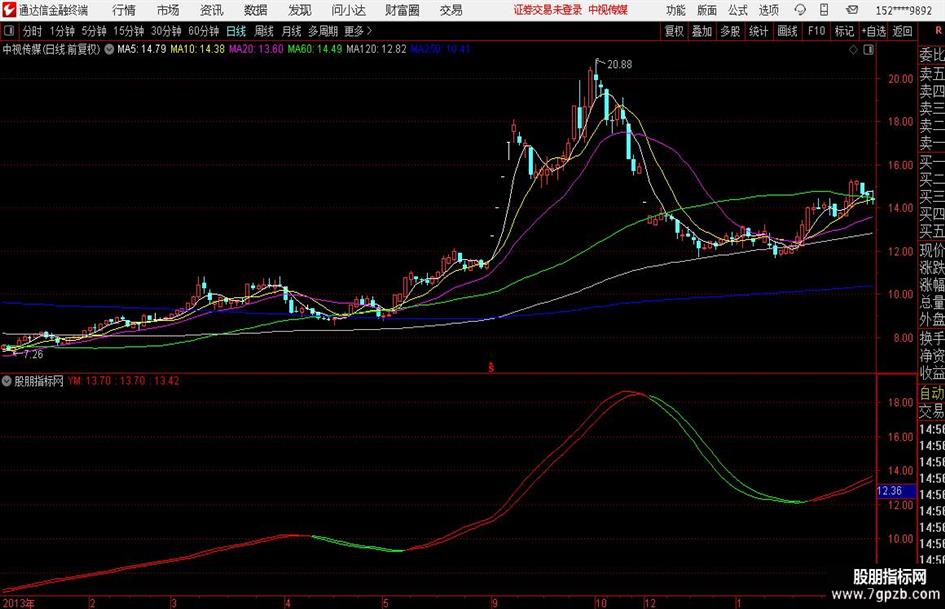Image resolution: width=945 pixels, height=609 pixels.
Task: Add stock with +自选 button
Action: click(x=874, y=31)
